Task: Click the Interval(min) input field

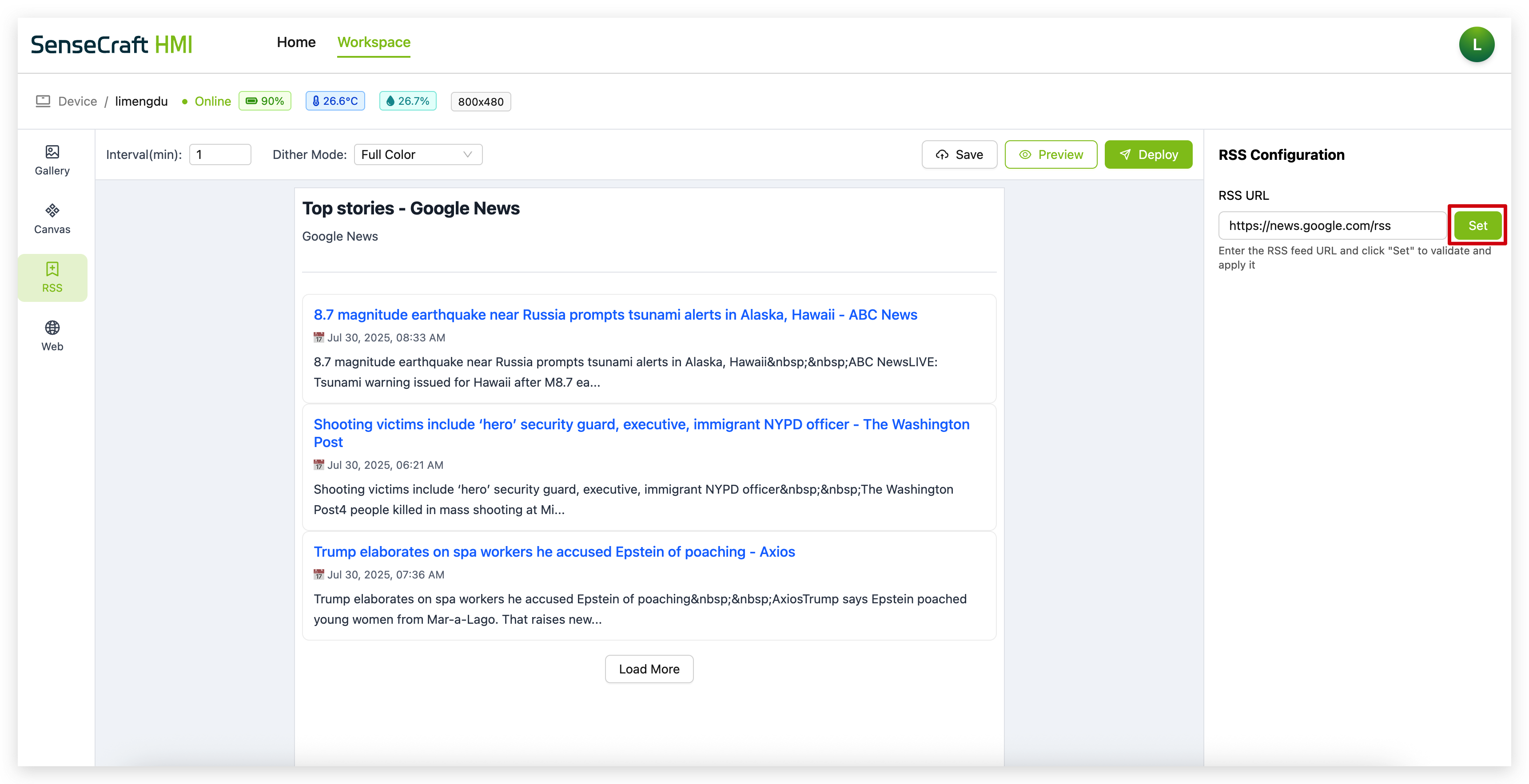Action: (219, 155)
